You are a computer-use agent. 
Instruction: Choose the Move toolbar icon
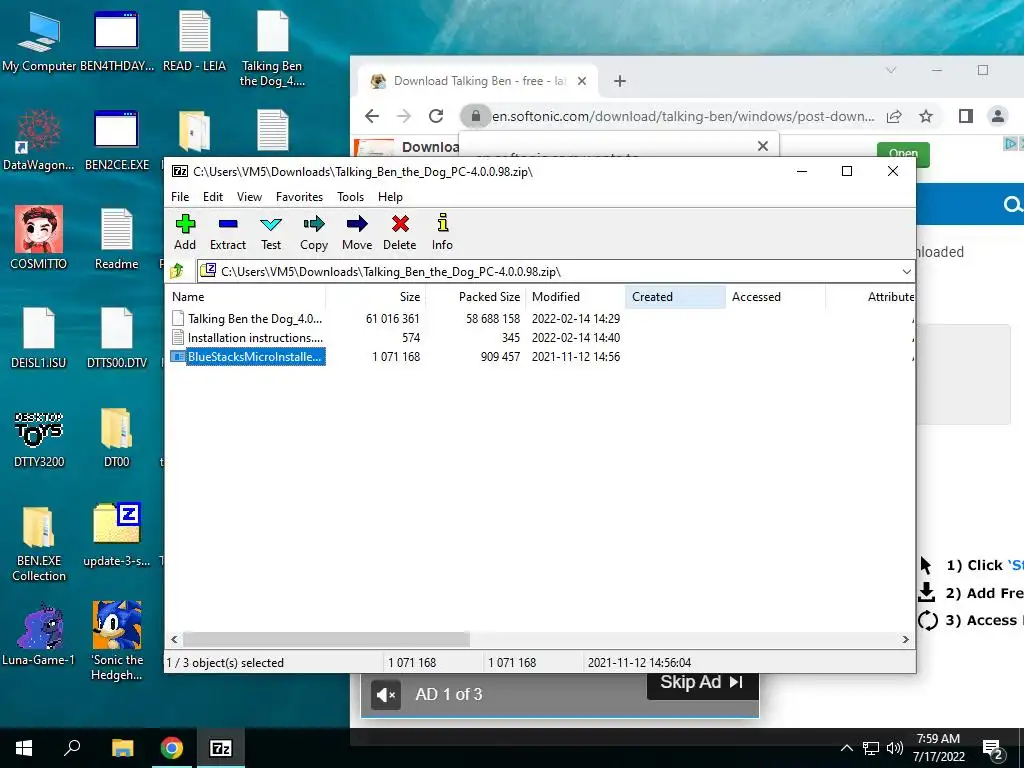point(357,232)
